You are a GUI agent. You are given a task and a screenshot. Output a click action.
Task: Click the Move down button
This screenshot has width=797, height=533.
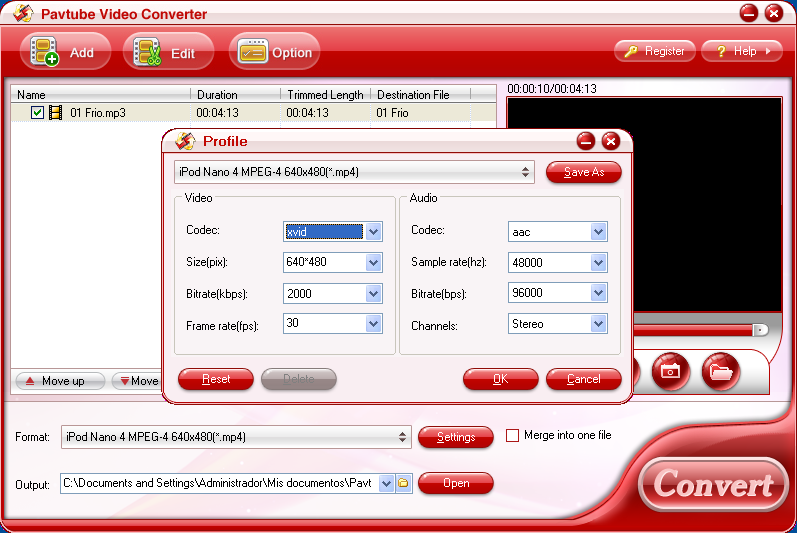tap(136, 381)
